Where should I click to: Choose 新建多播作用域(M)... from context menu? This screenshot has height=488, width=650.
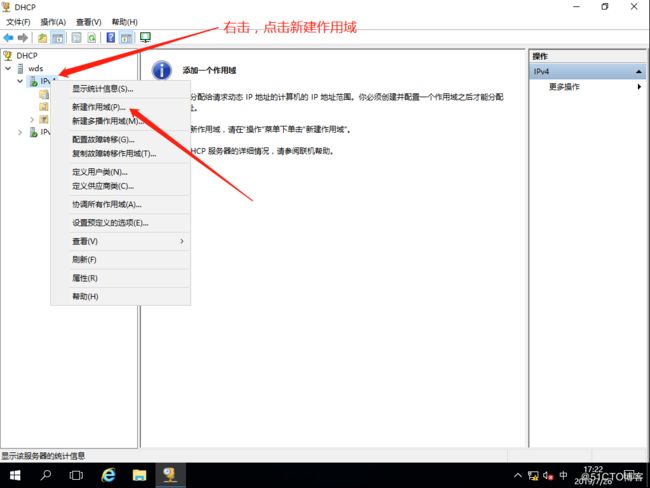point(121,121)
